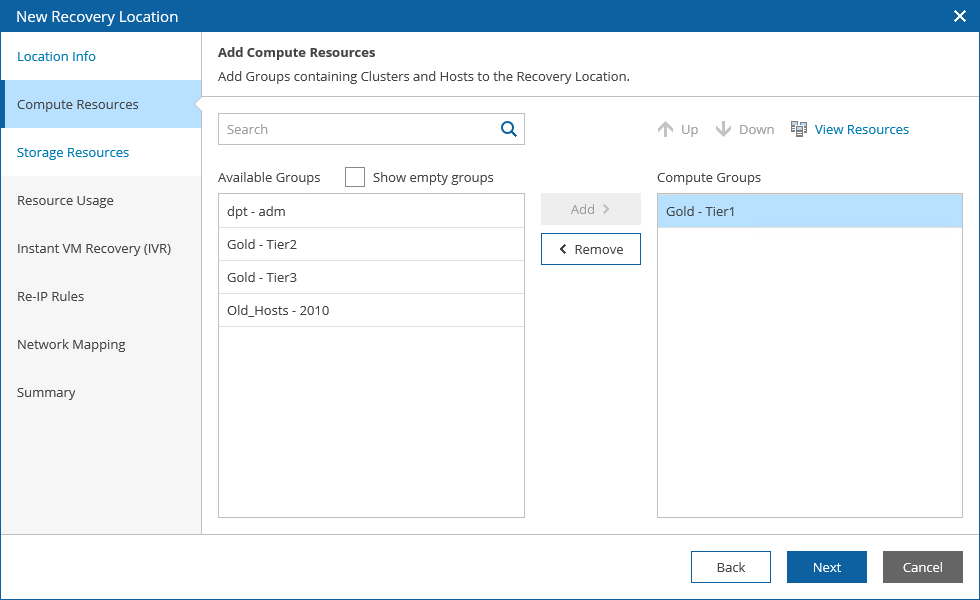
Task: Switch to Resource Usage step
Action: [x=65, y=200]
